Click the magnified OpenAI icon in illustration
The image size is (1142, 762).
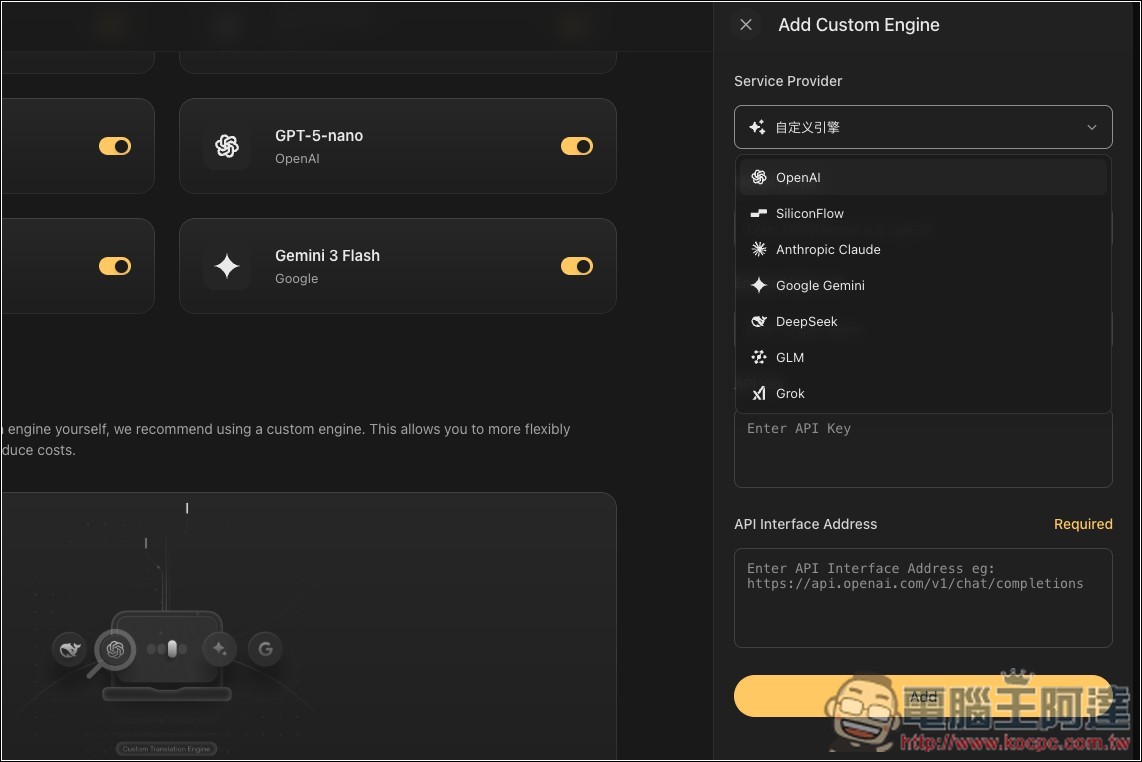[115, 649]
